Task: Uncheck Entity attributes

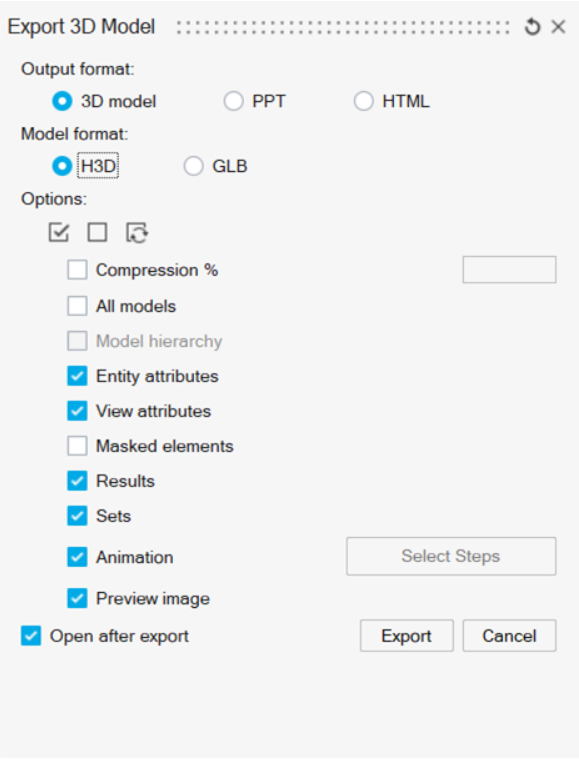Action: pyautogui.click(x=77, y=376)
